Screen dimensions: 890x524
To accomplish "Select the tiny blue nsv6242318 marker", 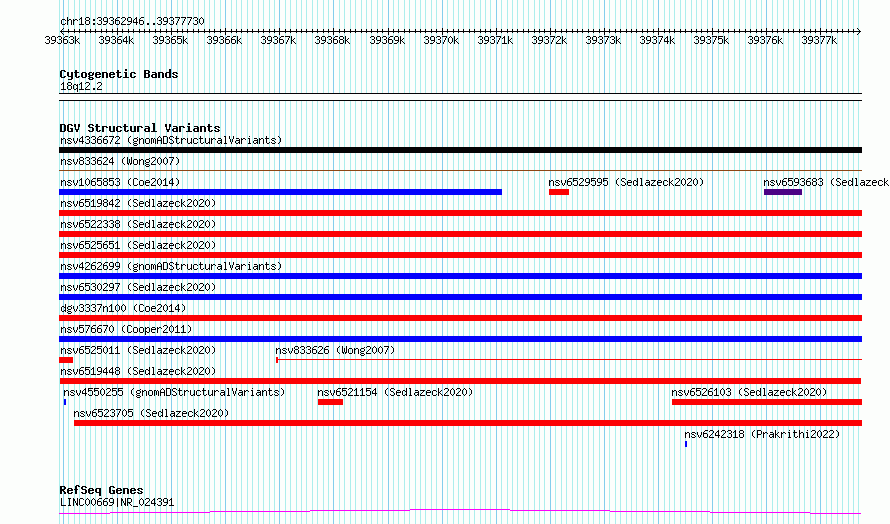I will (x=686, y=444).
